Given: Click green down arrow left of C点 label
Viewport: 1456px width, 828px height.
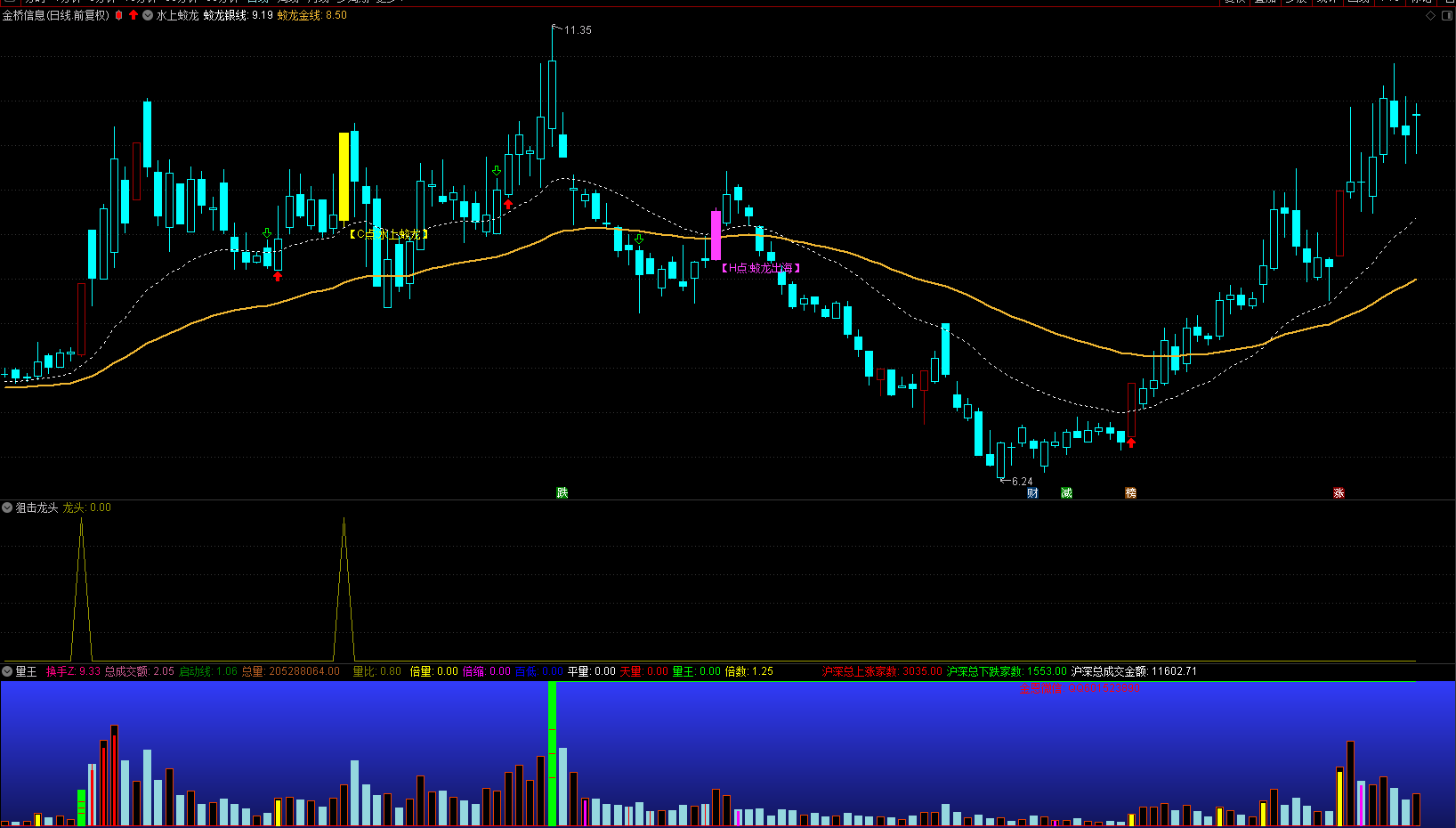Looking at the screenshot, I should (x=267, y=233).
